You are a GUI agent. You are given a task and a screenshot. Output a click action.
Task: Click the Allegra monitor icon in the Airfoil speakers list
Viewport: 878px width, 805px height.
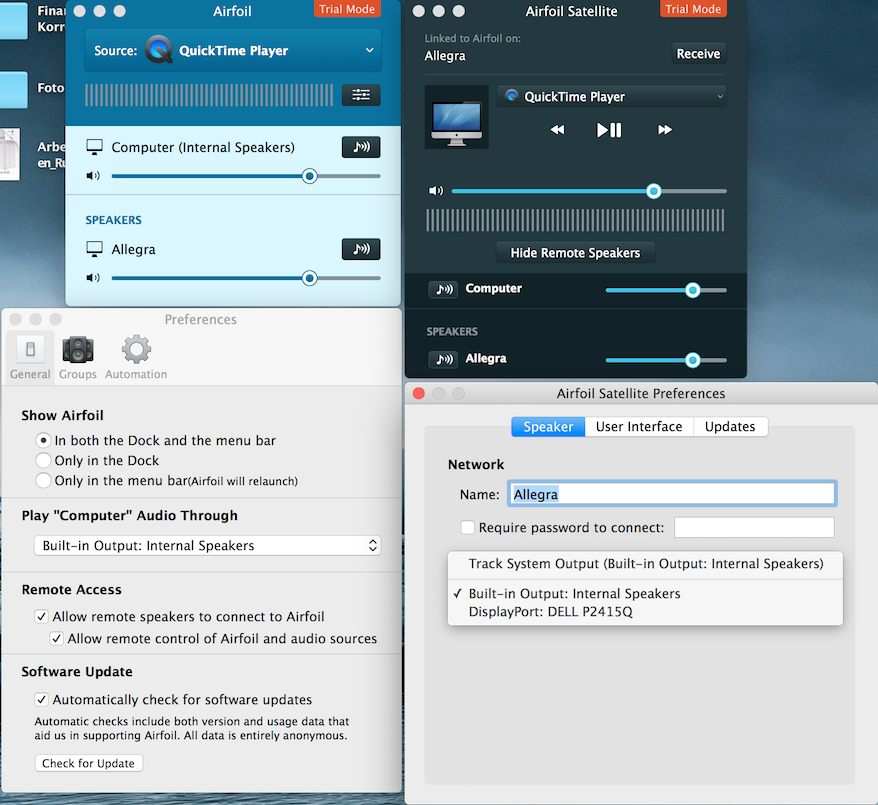[x=94, y=249]
